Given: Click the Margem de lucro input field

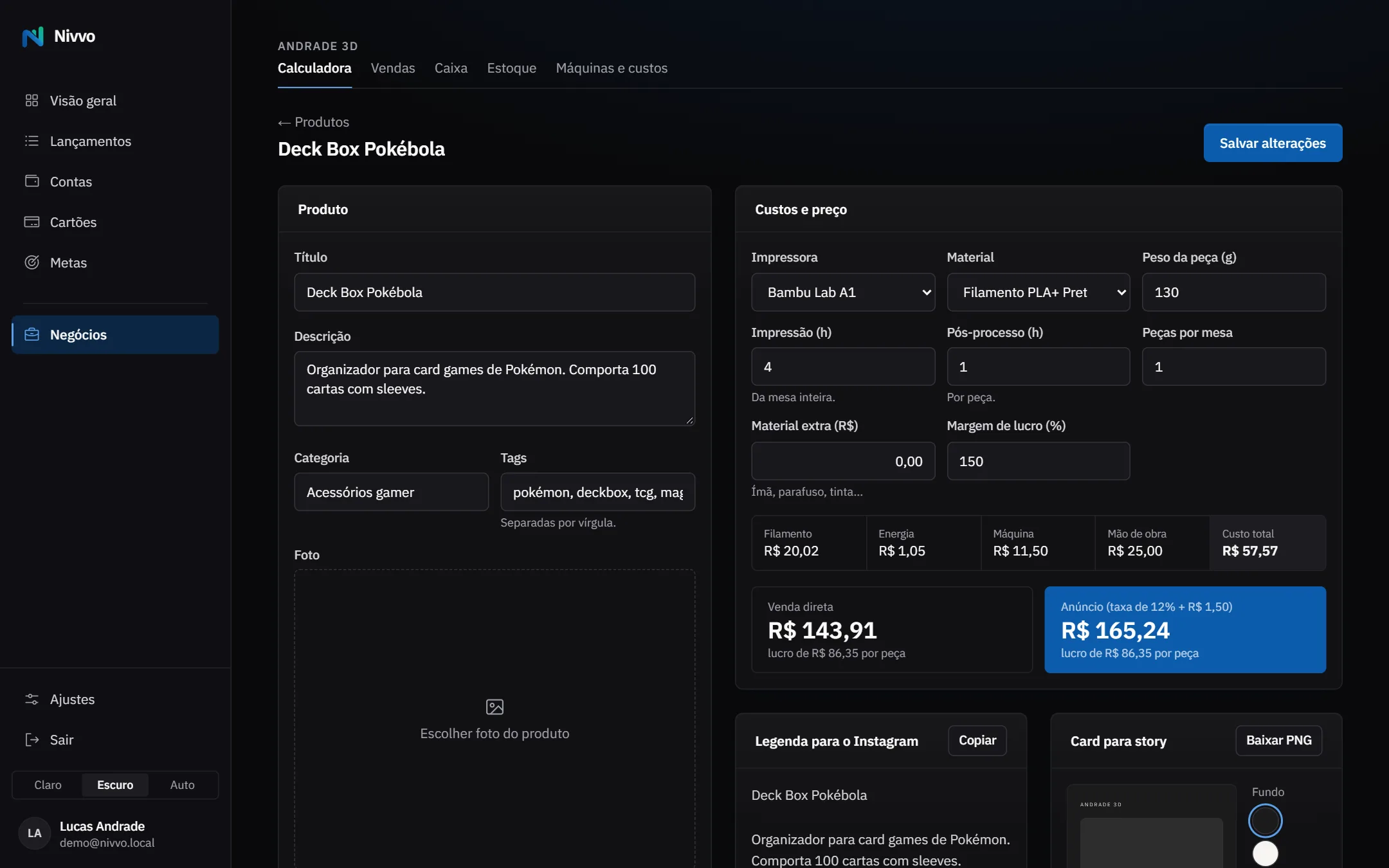Looking at the screenshot, I should coord(1038,461).
